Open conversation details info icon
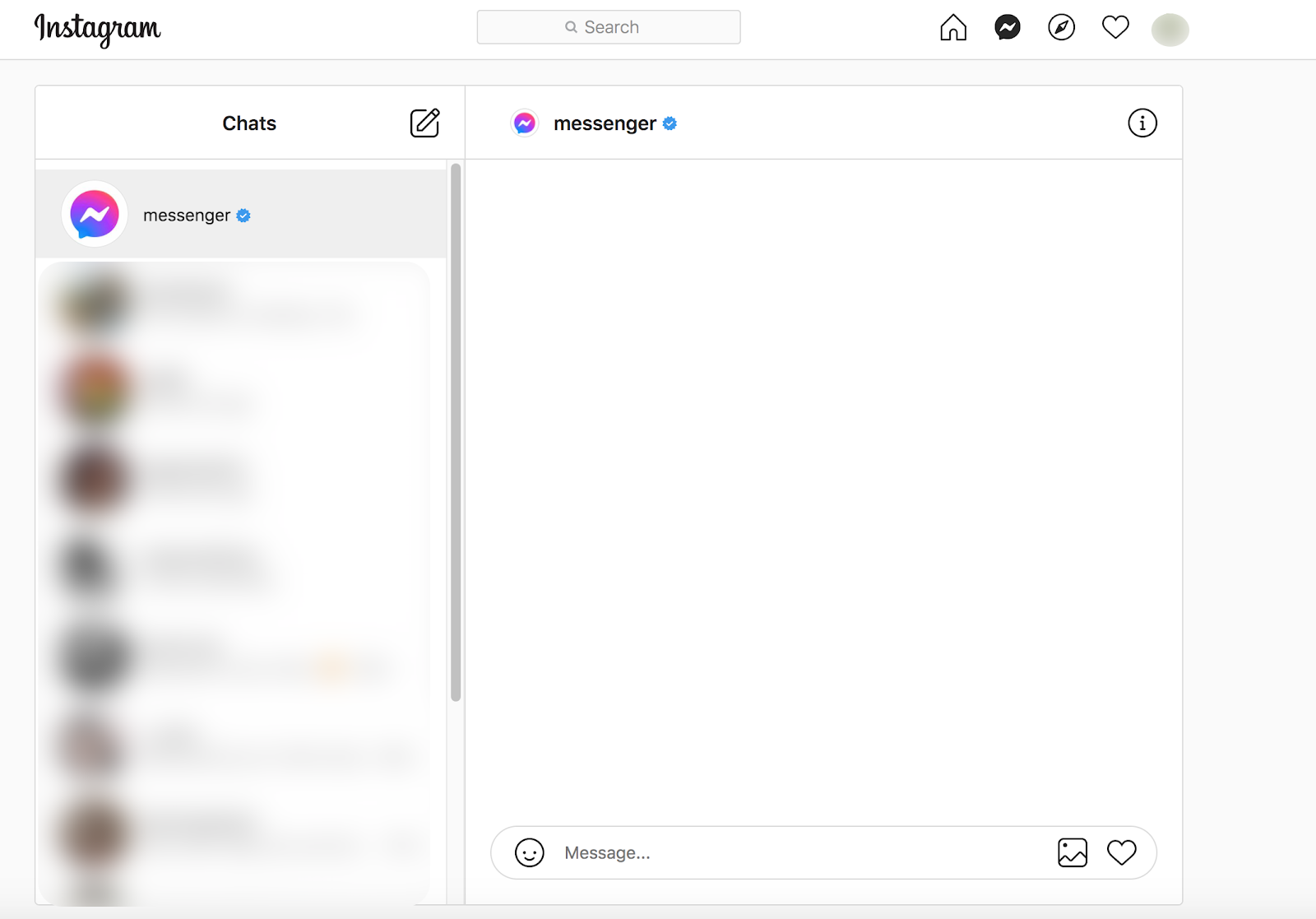 click(x=1142, y=123)
